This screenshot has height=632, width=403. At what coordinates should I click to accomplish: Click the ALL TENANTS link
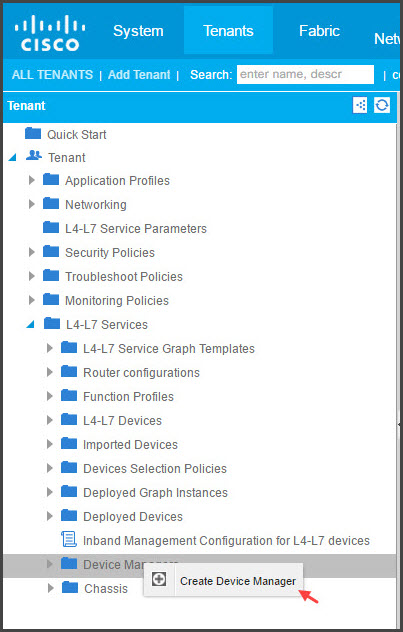52,75
